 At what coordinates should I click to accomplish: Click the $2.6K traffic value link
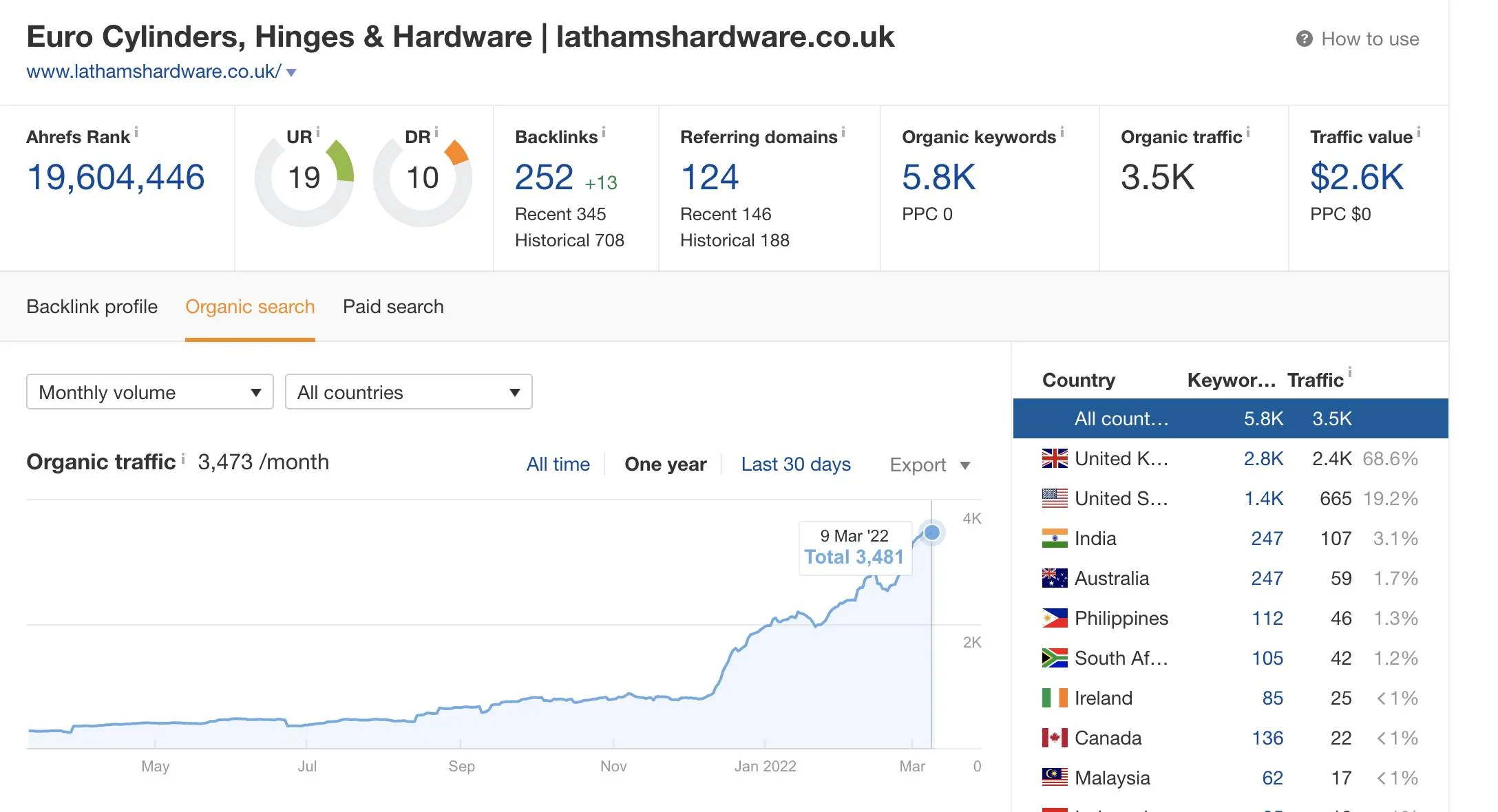point(1356,178)
